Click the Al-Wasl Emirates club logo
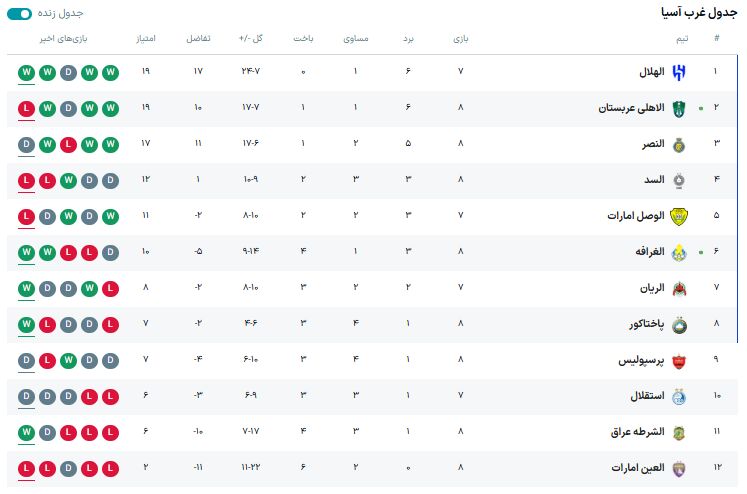This screenshot has height=494, width=747. [678, 216]
